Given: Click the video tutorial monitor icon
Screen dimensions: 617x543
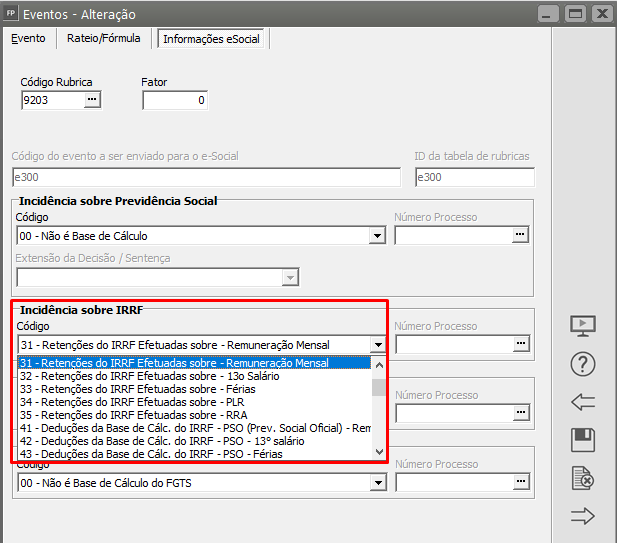Looking at the screenshot, I should [x=583, y=325].
